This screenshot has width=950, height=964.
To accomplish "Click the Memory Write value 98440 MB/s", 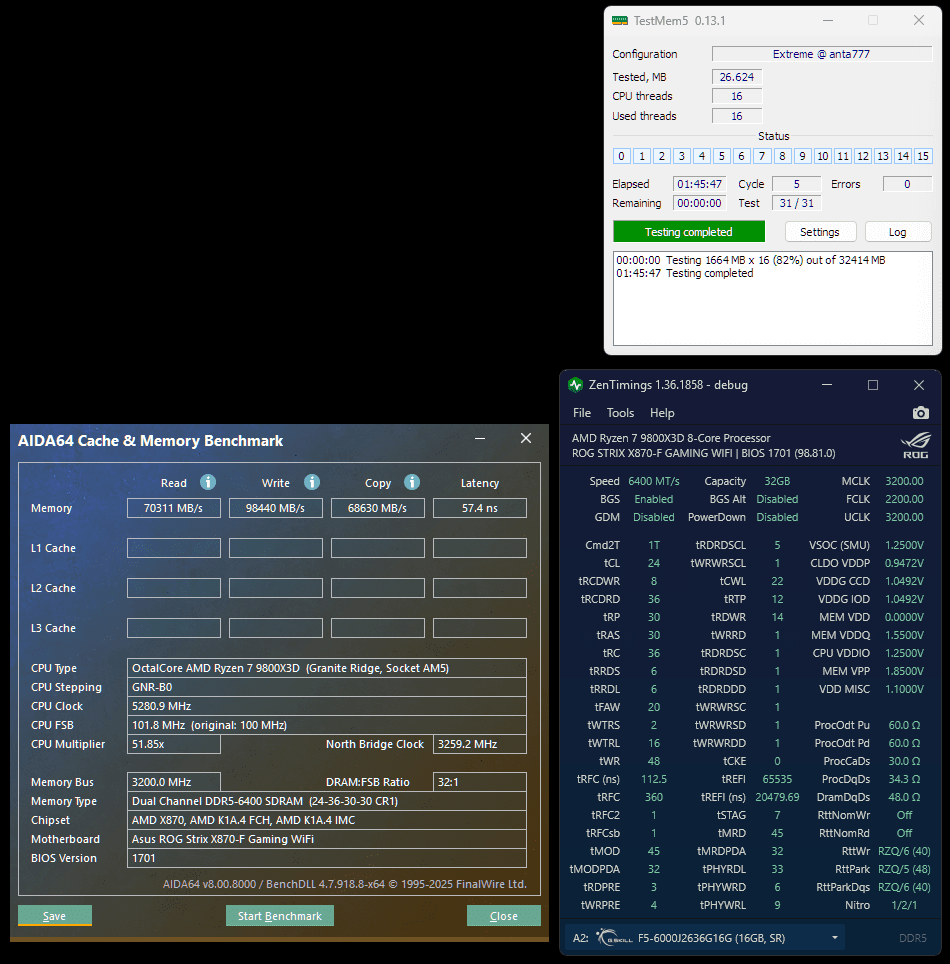I will point(275,508).
